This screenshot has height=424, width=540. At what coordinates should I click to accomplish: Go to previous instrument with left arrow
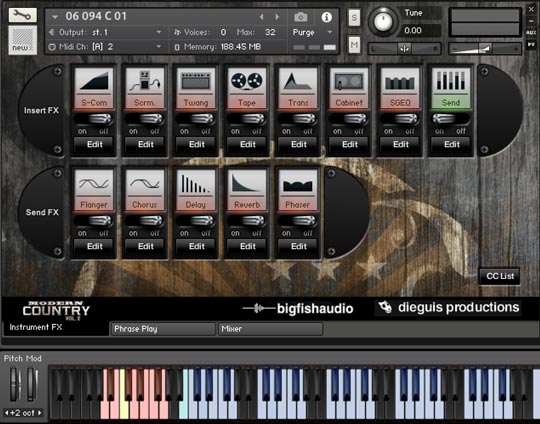point(262,17)
